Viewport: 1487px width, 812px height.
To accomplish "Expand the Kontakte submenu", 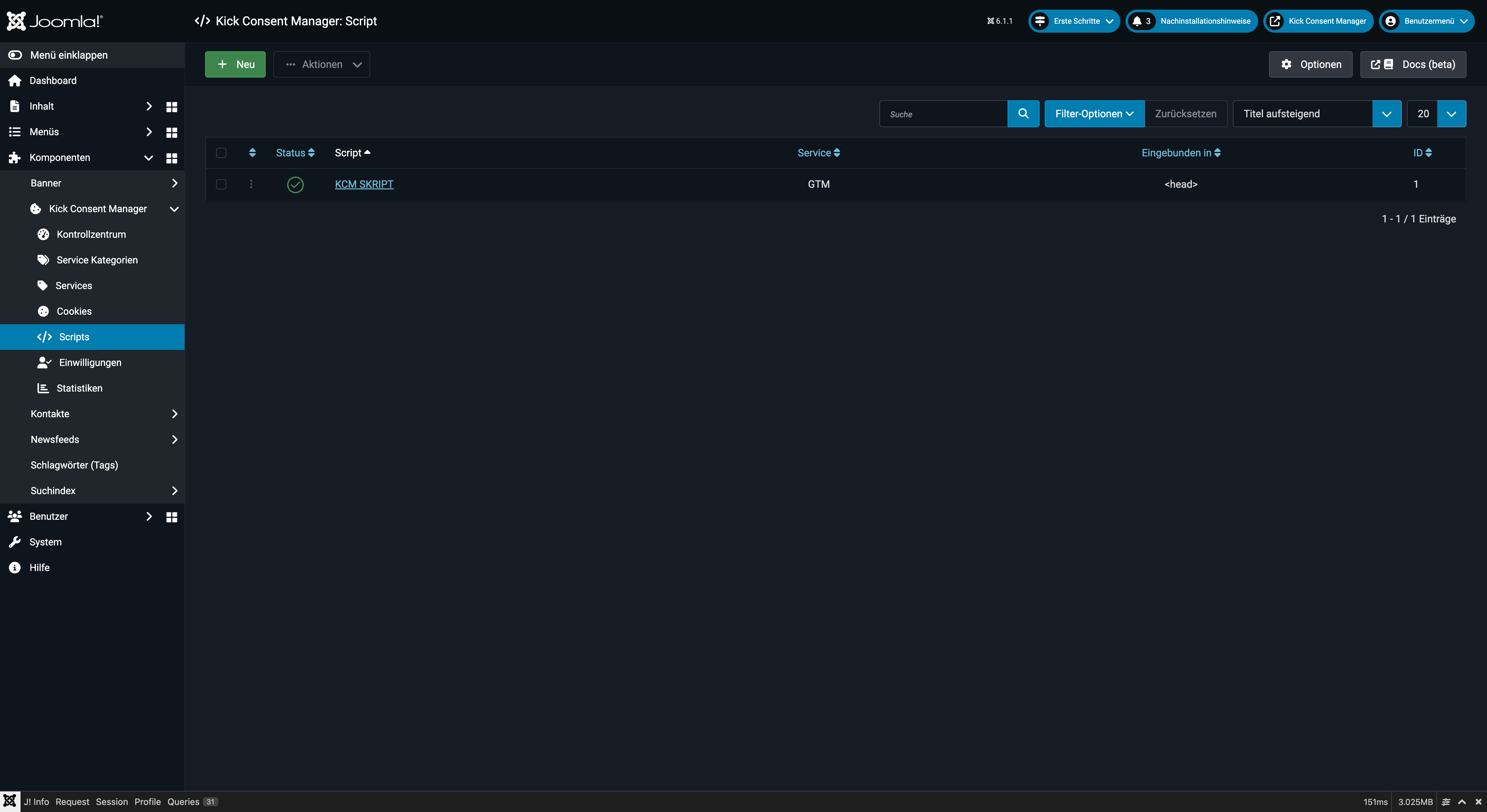I will tap(174, 414).
